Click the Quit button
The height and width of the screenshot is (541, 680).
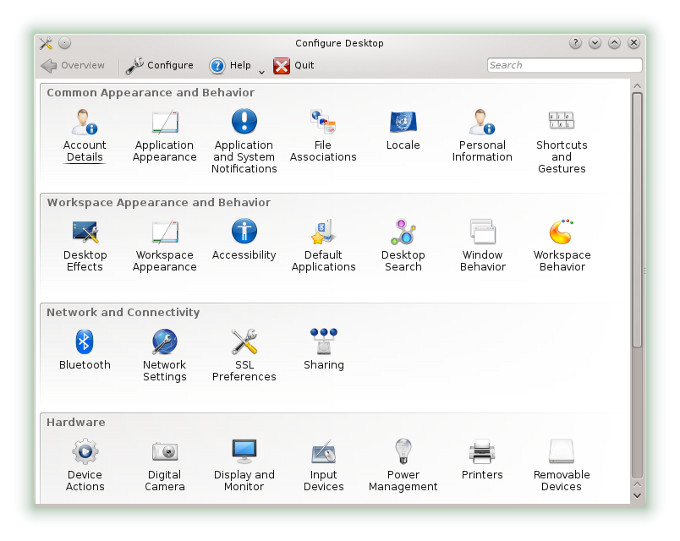(x=293, y=66)
